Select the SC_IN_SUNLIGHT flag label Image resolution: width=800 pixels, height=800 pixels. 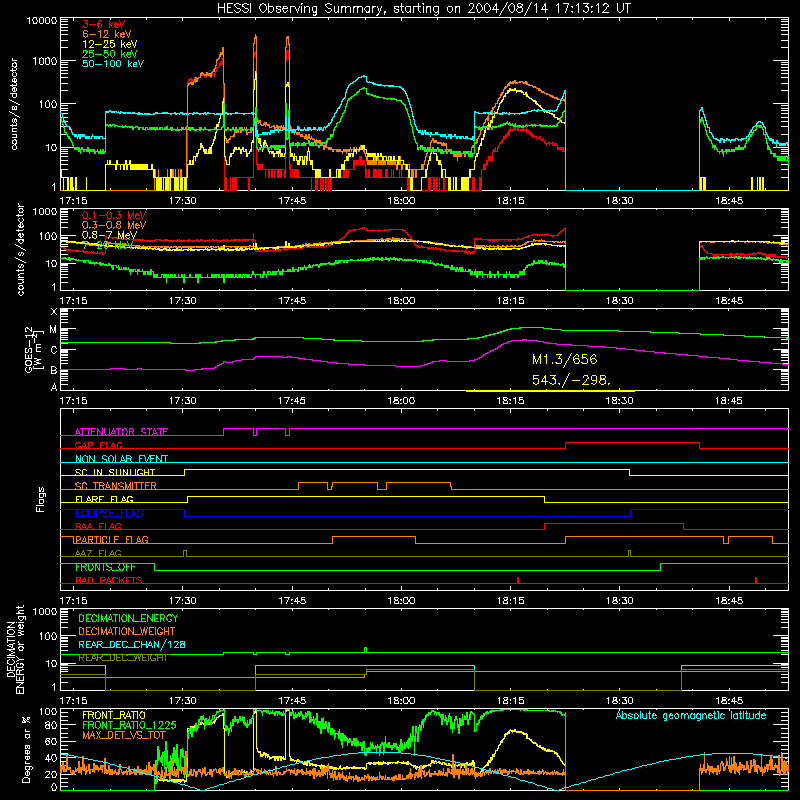(115, 472)
